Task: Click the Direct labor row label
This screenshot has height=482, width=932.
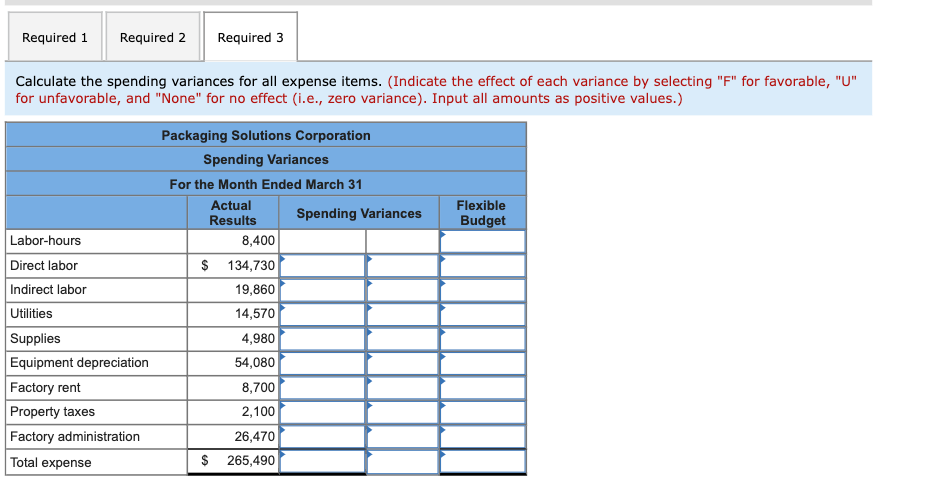Action: click(43, 266)
